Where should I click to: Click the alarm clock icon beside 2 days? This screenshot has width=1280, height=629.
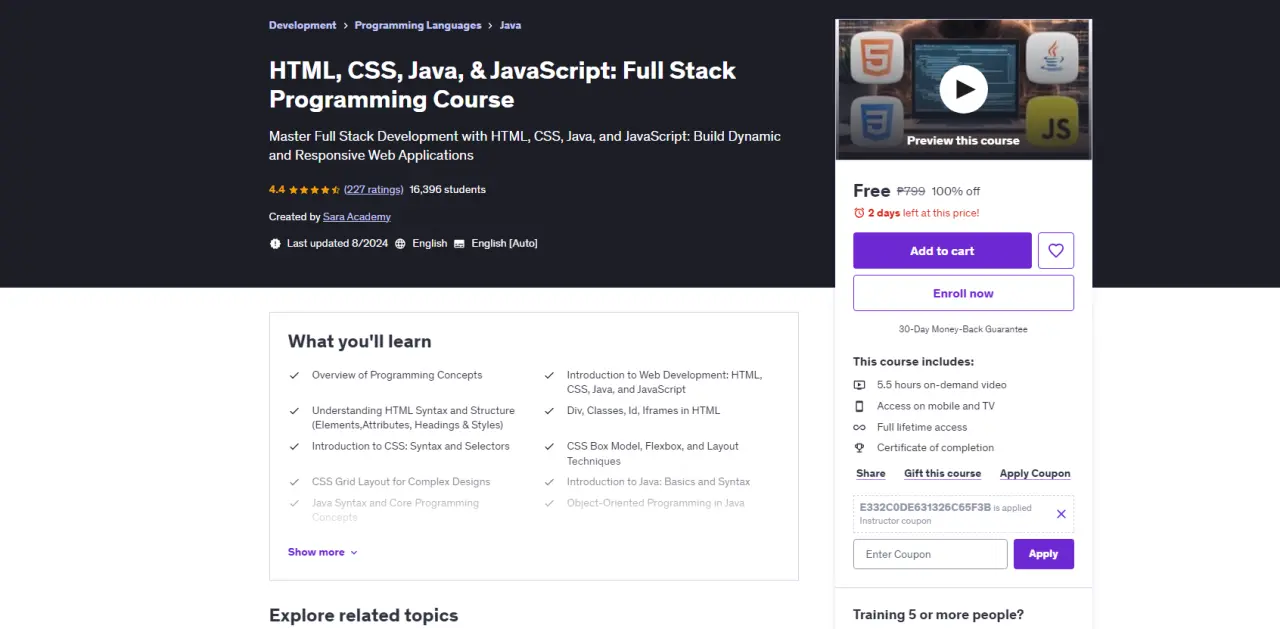(x=859, y=213)
